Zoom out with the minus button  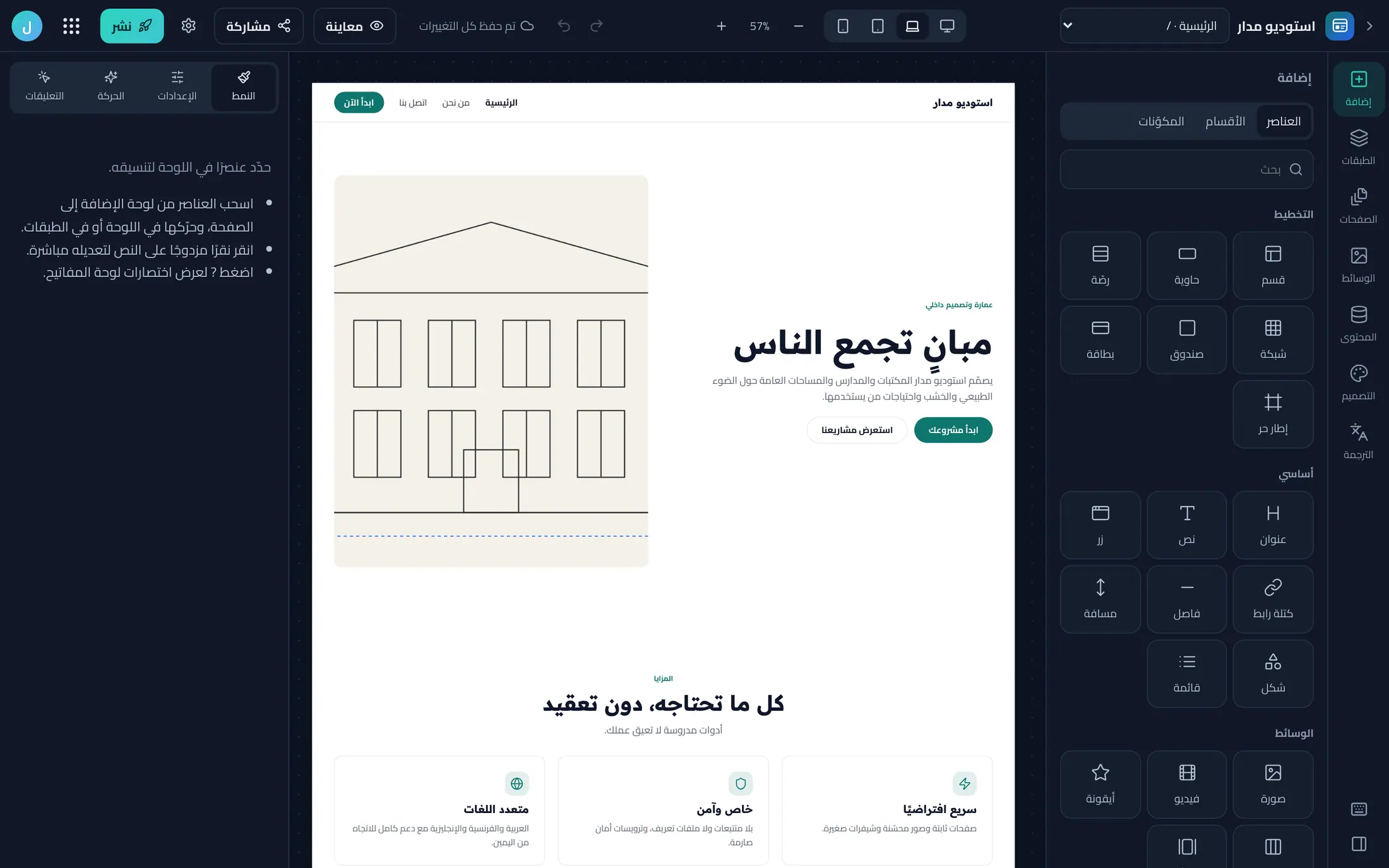click(x=798, y=26)
